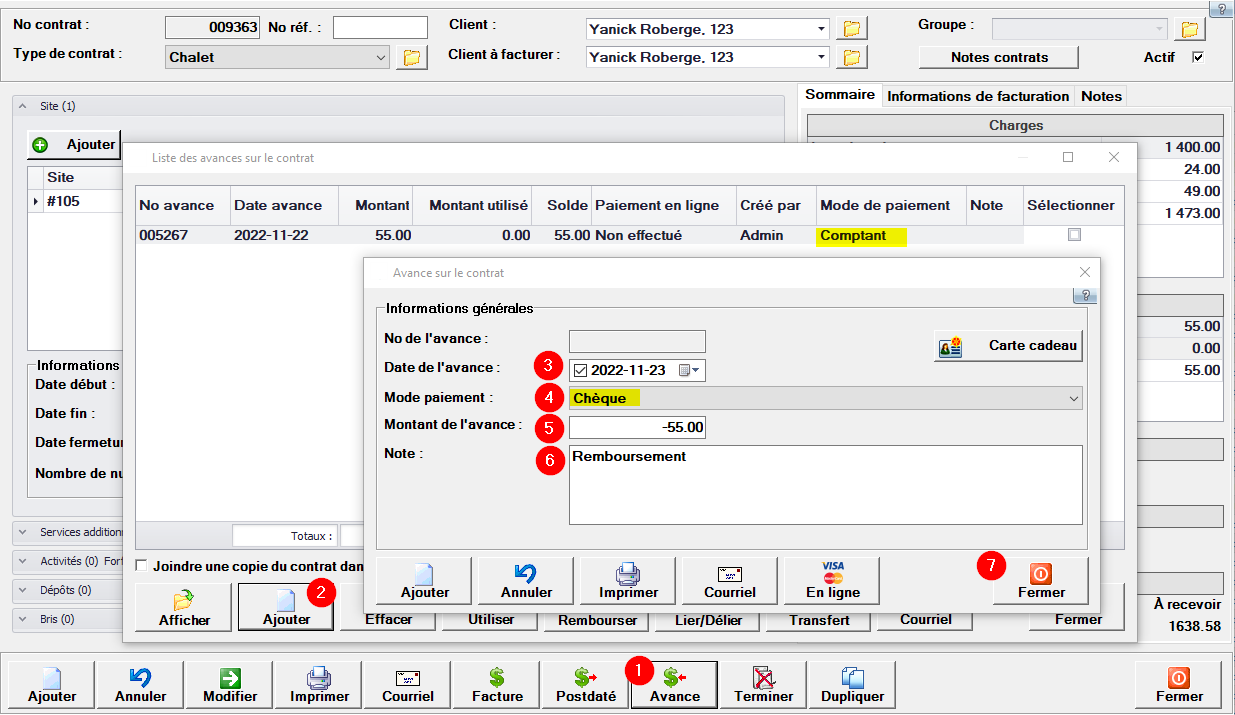Open the folder icon beside Client à facturer
Viewport: 1235px width, 715px height.
pos(852,57)
